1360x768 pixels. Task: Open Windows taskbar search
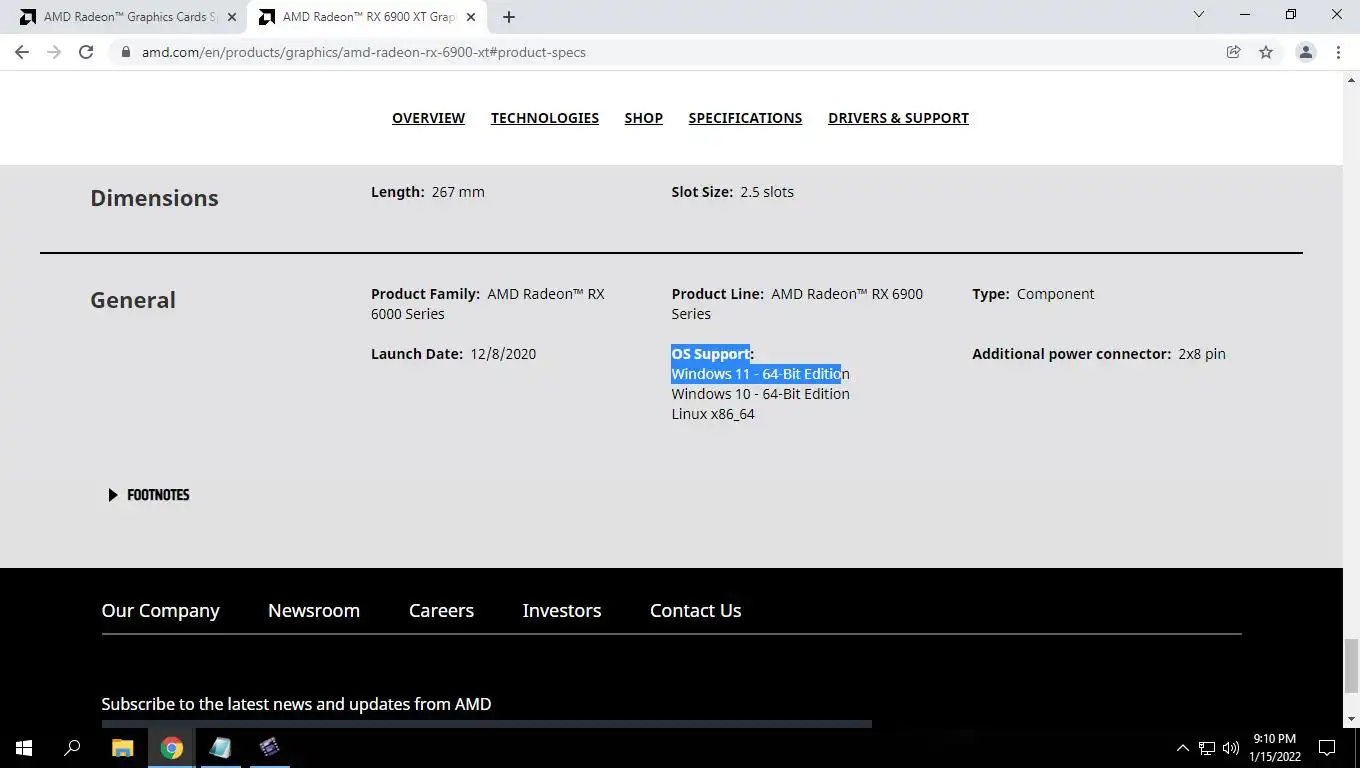pos(72,747)
